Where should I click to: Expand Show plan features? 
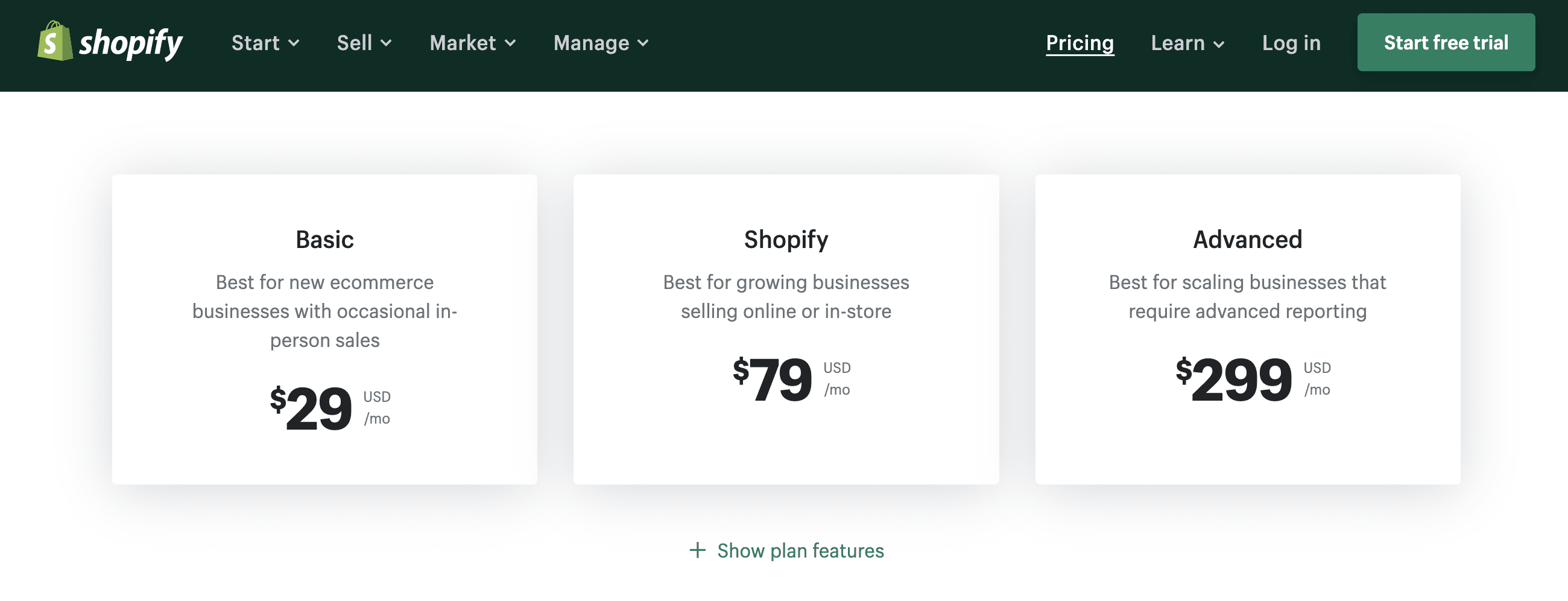[786, 550]
